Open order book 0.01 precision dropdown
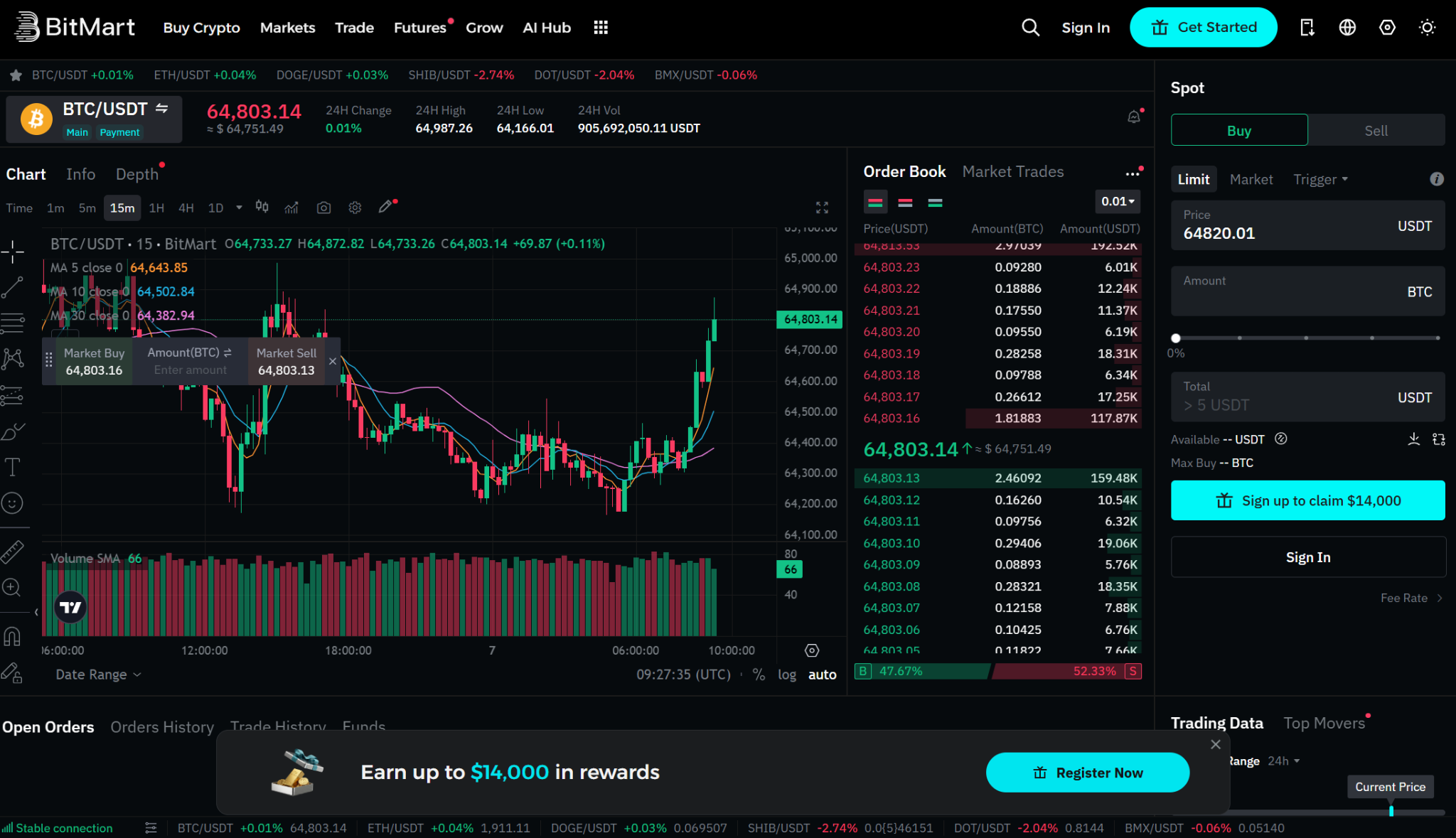The image size is (1456, 838). (x=1118, y=202)
